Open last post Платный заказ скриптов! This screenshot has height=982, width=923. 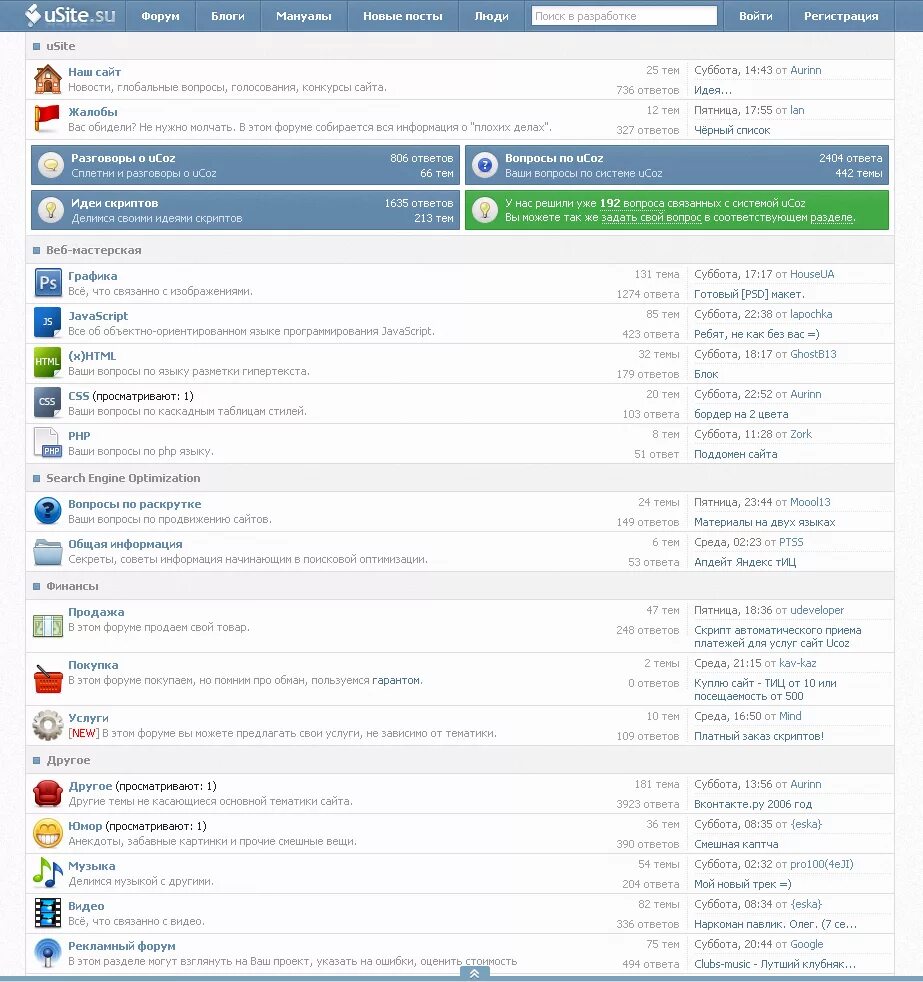click(x=759, y=736)
